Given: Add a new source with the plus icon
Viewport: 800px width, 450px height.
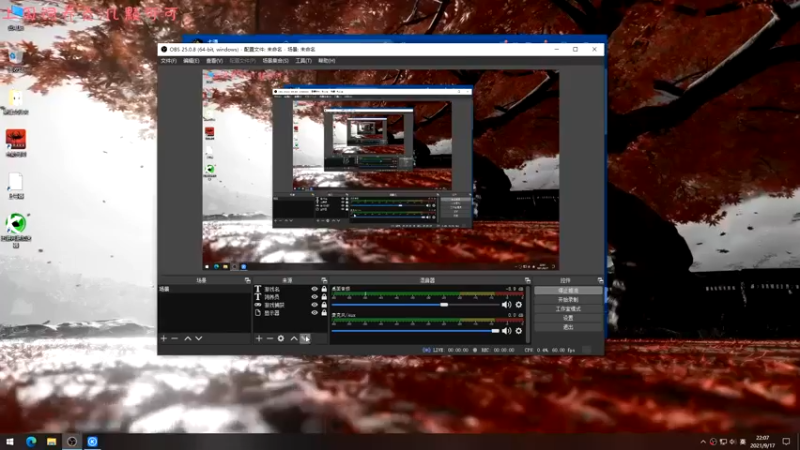Looking at the screenshot, I should (259, 339).
